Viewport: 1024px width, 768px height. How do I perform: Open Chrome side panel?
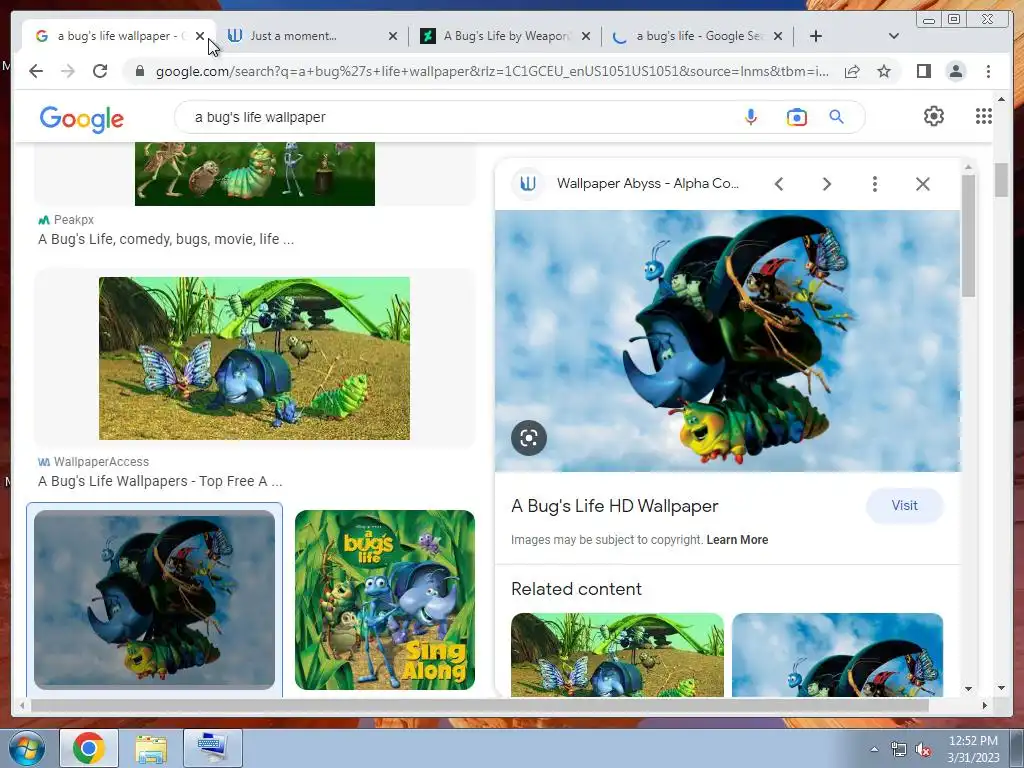coord(923,71)
